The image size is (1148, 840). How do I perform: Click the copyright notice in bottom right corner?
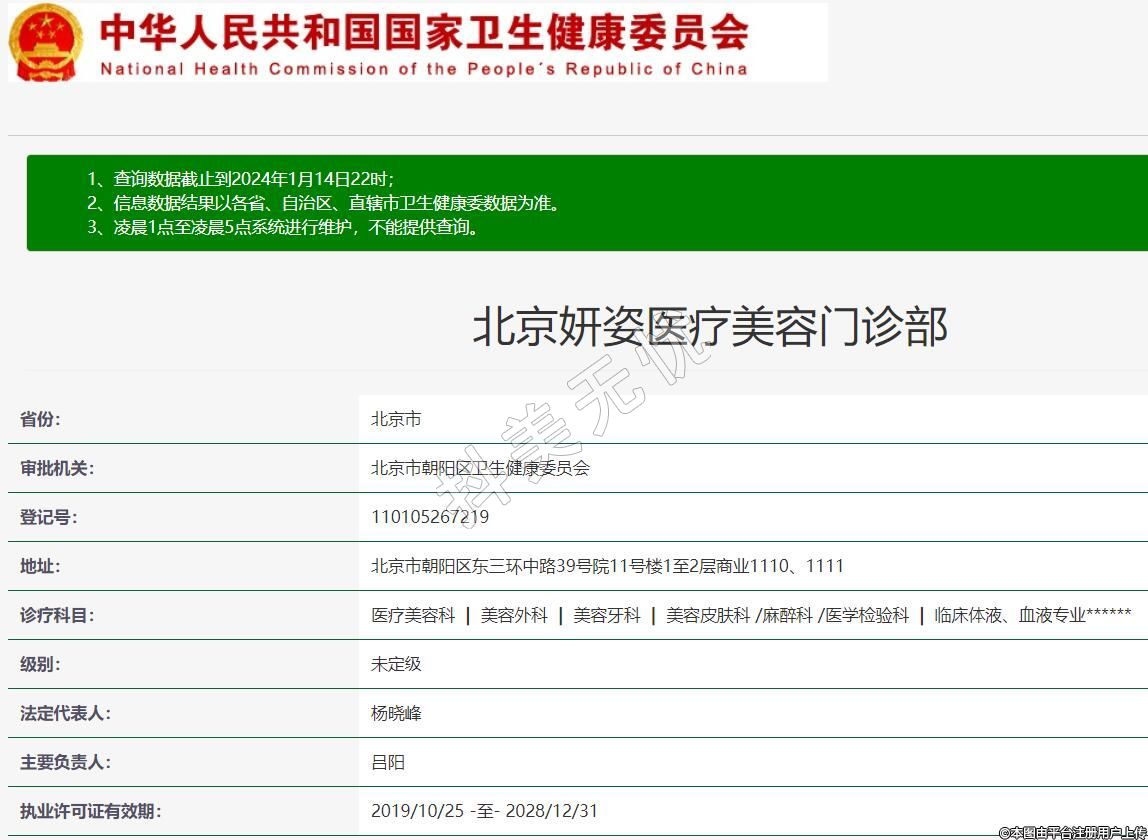(1072, 832)
